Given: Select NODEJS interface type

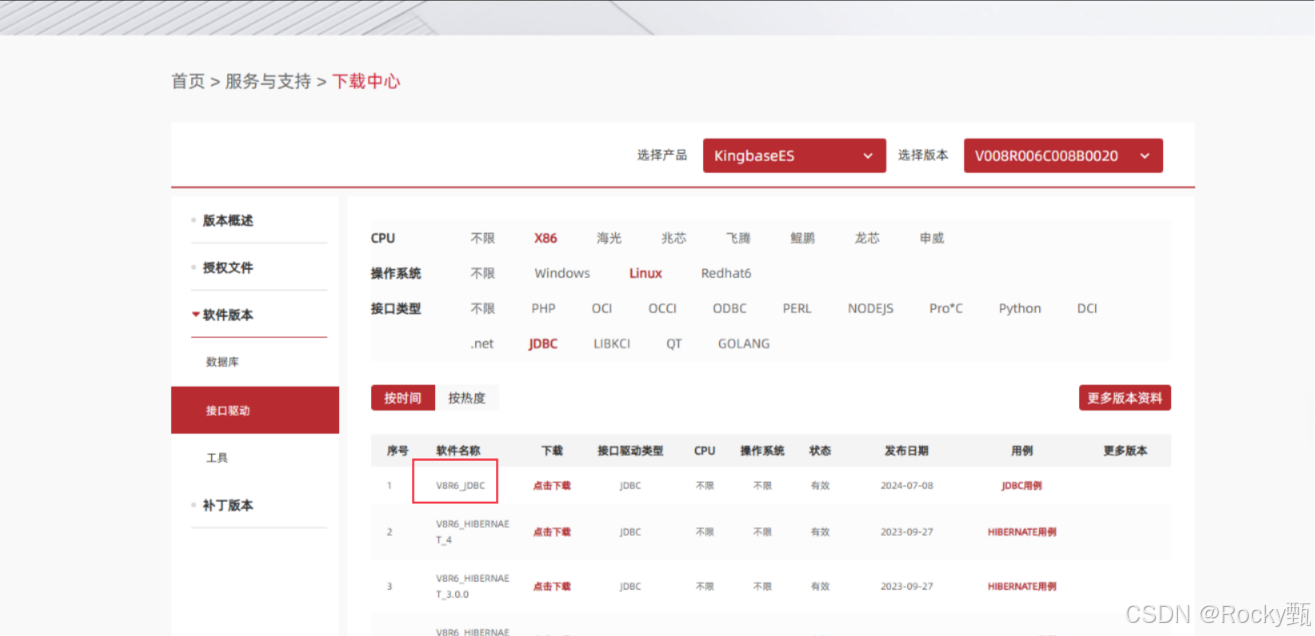Looking at the screenshot, I should tap(871, 308).
